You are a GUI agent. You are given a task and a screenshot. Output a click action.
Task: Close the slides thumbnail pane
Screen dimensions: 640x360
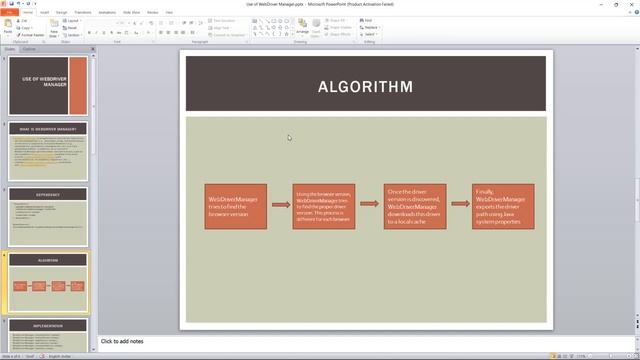pos(93,49)
